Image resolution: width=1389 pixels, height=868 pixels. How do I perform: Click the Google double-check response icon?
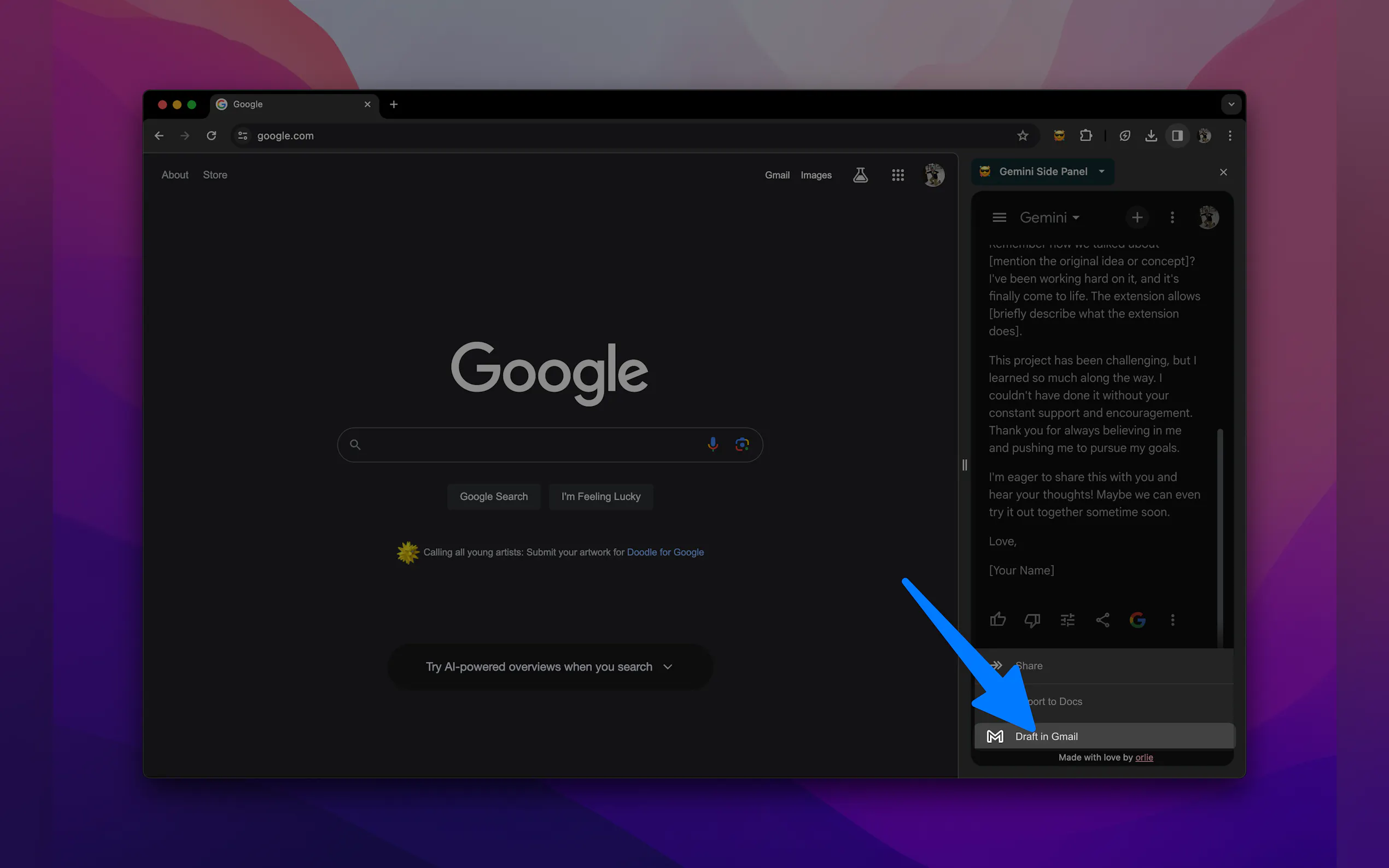coord(1137,619)
